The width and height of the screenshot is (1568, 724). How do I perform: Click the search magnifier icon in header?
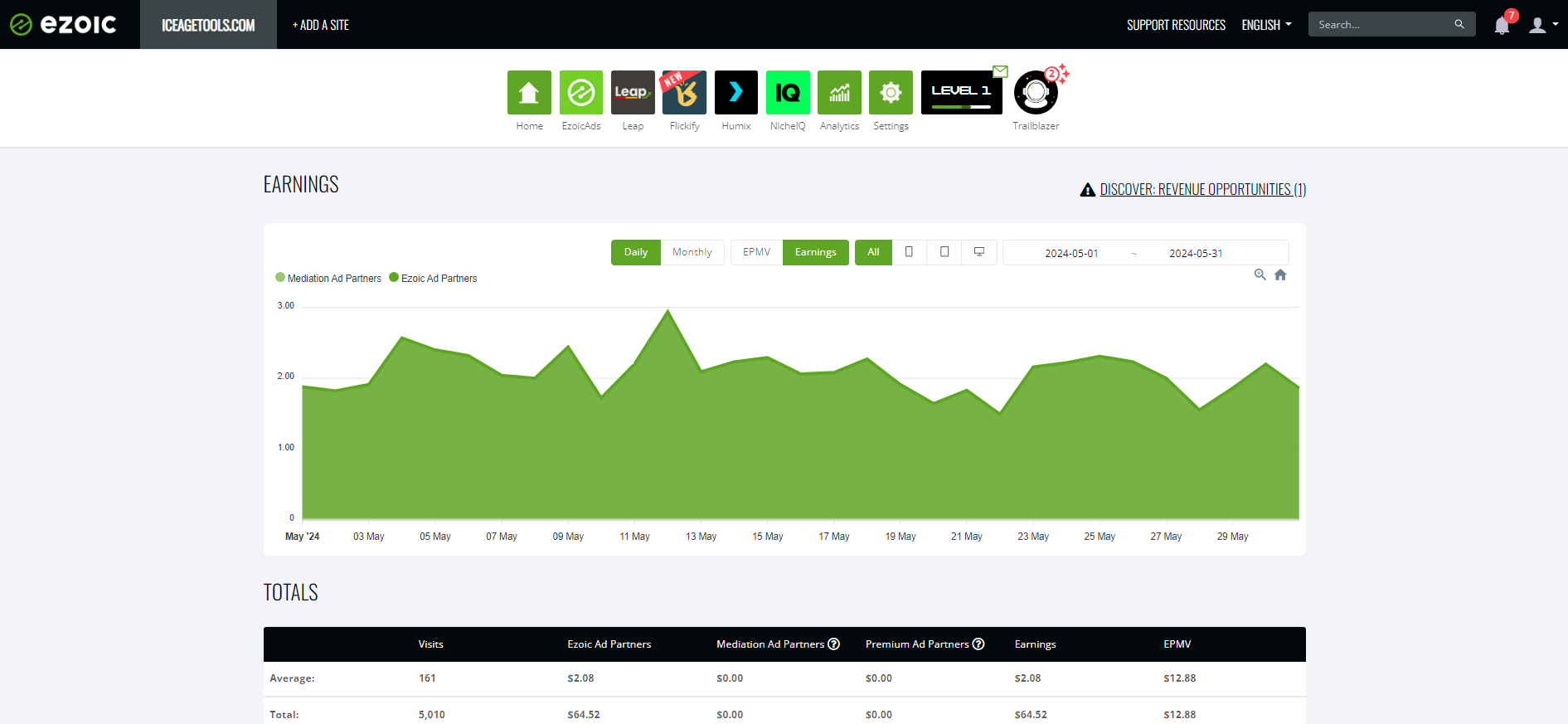tap(1459, 24)
